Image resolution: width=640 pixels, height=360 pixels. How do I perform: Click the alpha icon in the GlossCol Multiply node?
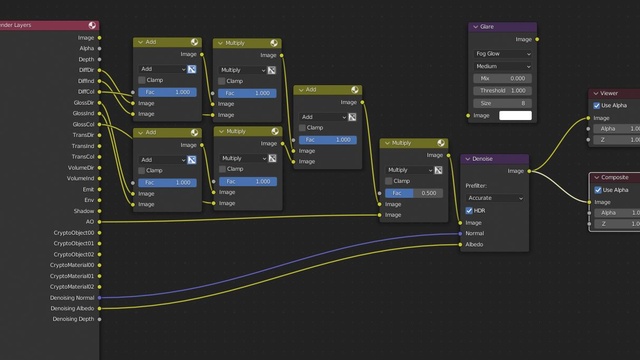[272, 158]
